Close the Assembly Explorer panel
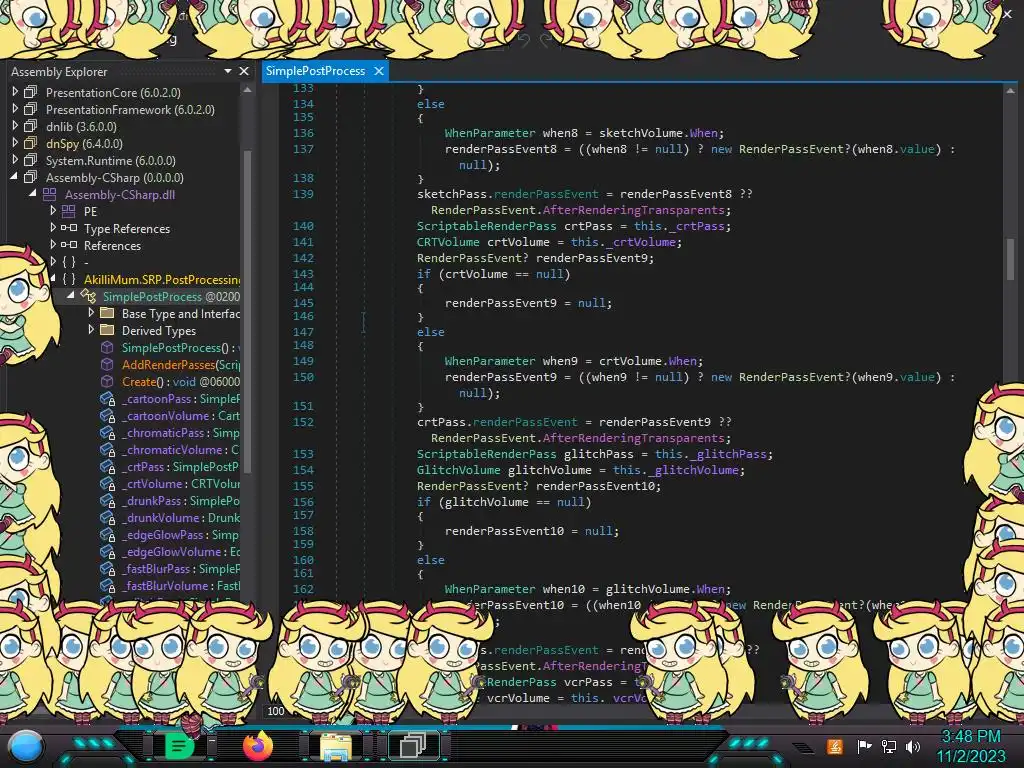This screenshot has width=1024, height=768. tap(244, 71)
